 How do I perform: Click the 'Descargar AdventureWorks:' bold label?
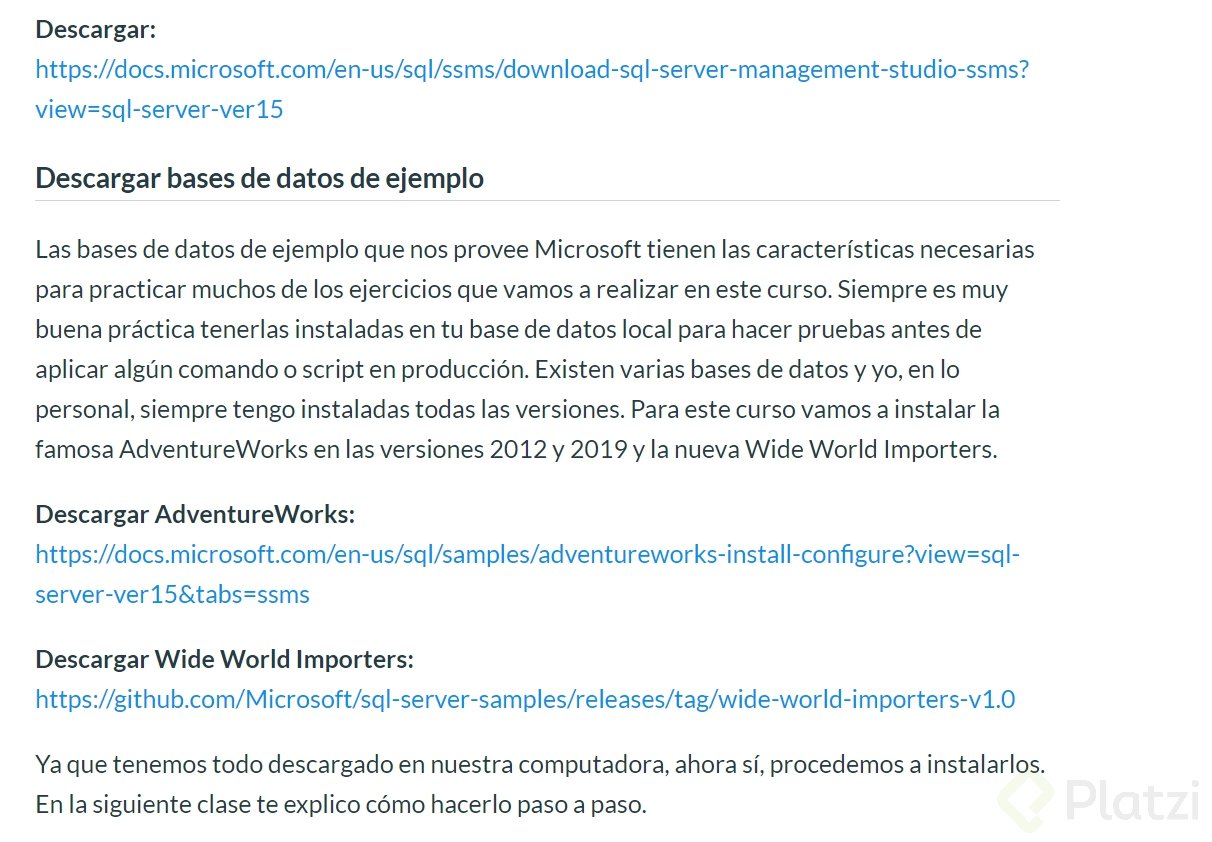(x=195, y=514)
